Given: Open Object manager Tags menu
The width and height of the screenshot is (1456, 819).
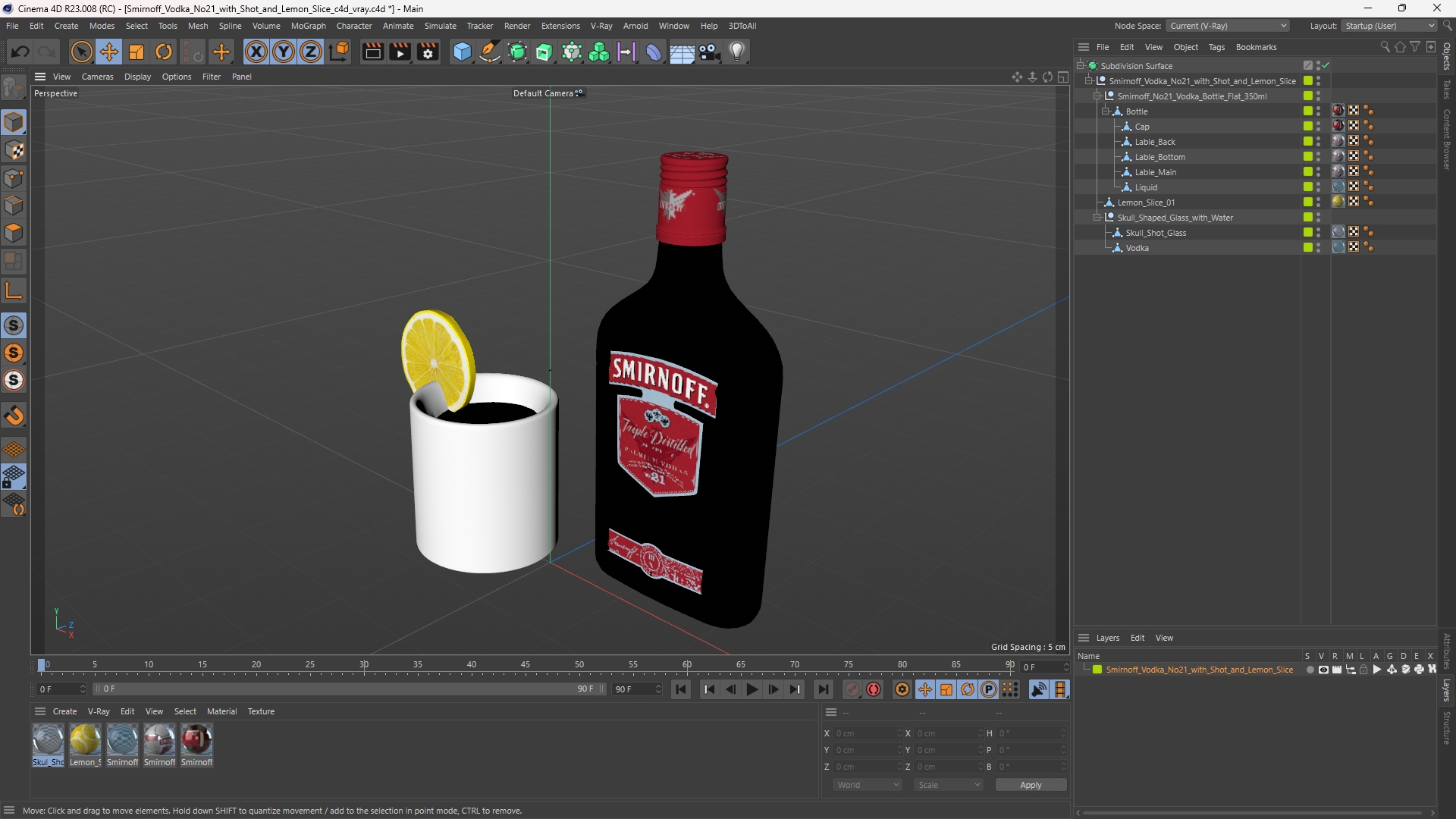Looking at the screenshot, I should 1216,47.
